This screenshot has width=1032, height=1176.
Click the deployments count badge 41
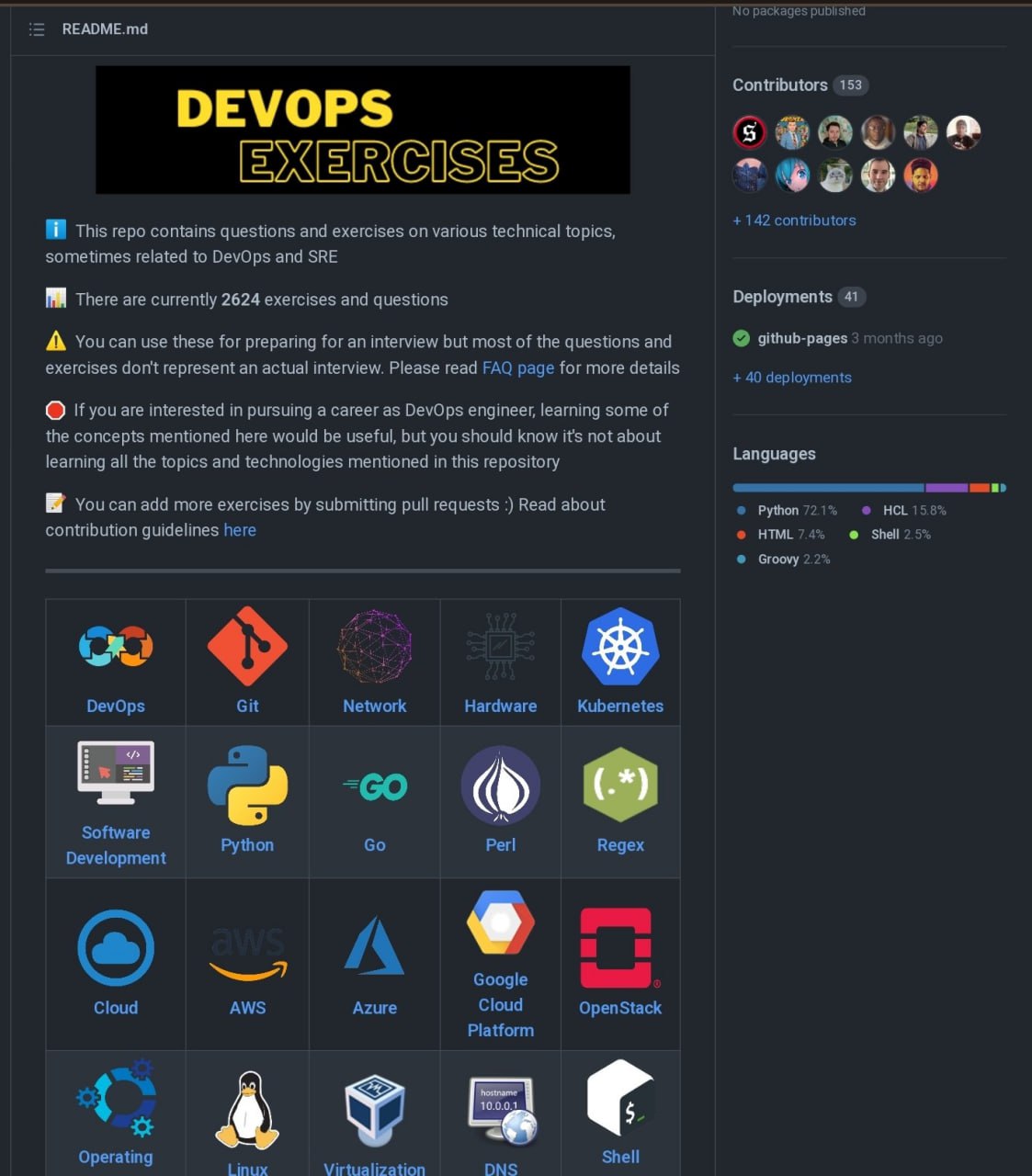point(852,297)
